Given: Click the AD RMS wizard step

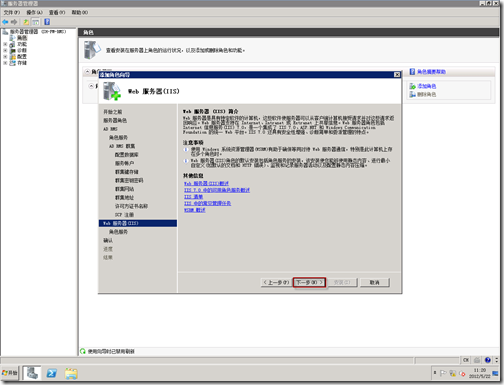Looking at the screenshot, I should 110,129.
